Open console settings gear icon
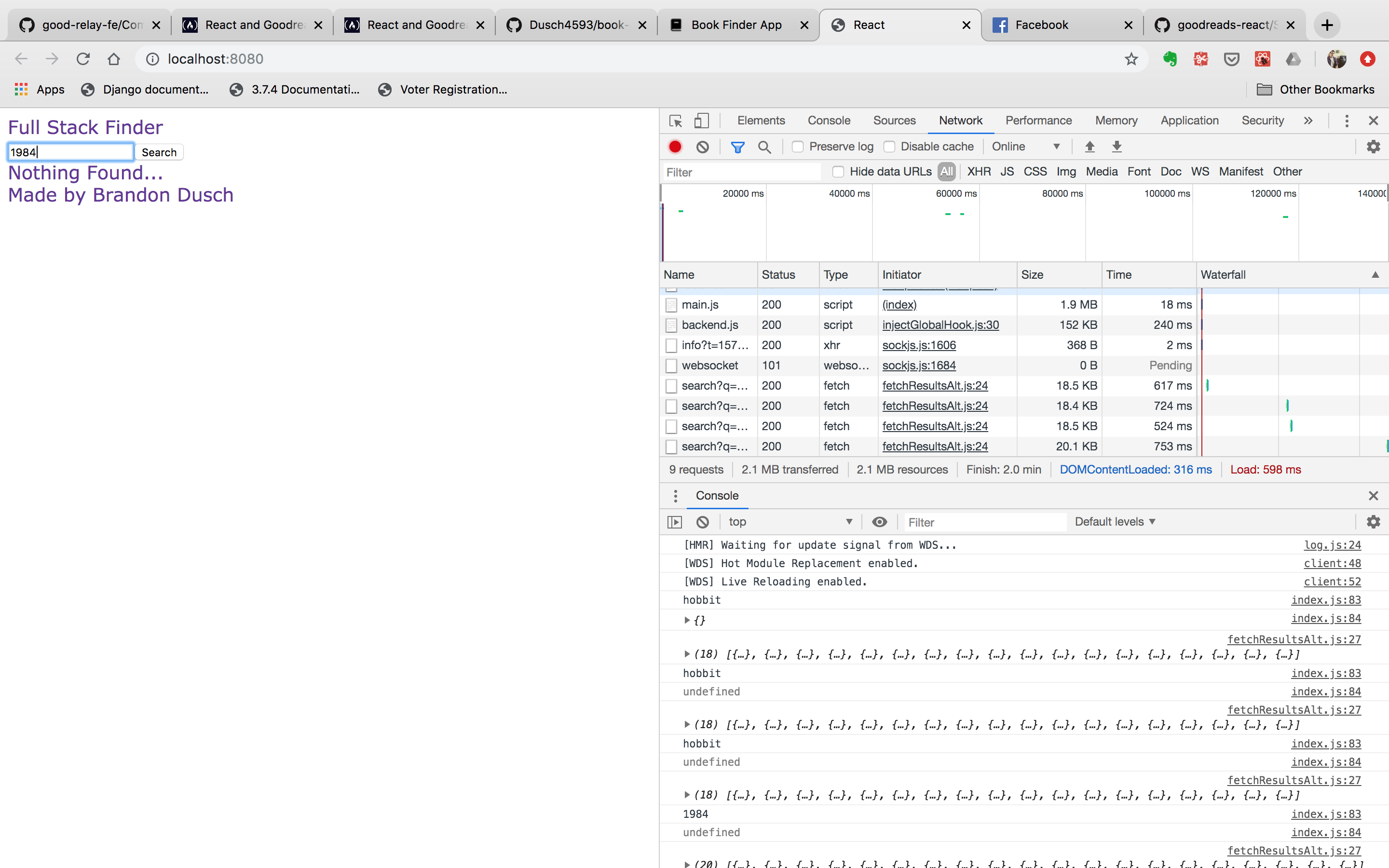The width and height of the screenshot is (1389, 868). (x=1373, y=522)
